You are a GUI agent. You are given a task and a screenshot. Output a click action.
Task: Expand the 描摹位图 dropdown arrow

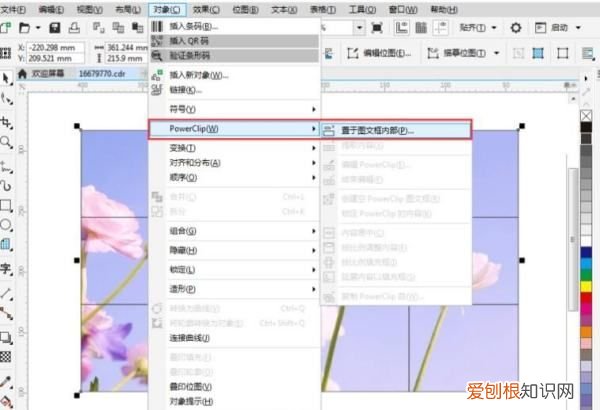[x=496, y=53]
